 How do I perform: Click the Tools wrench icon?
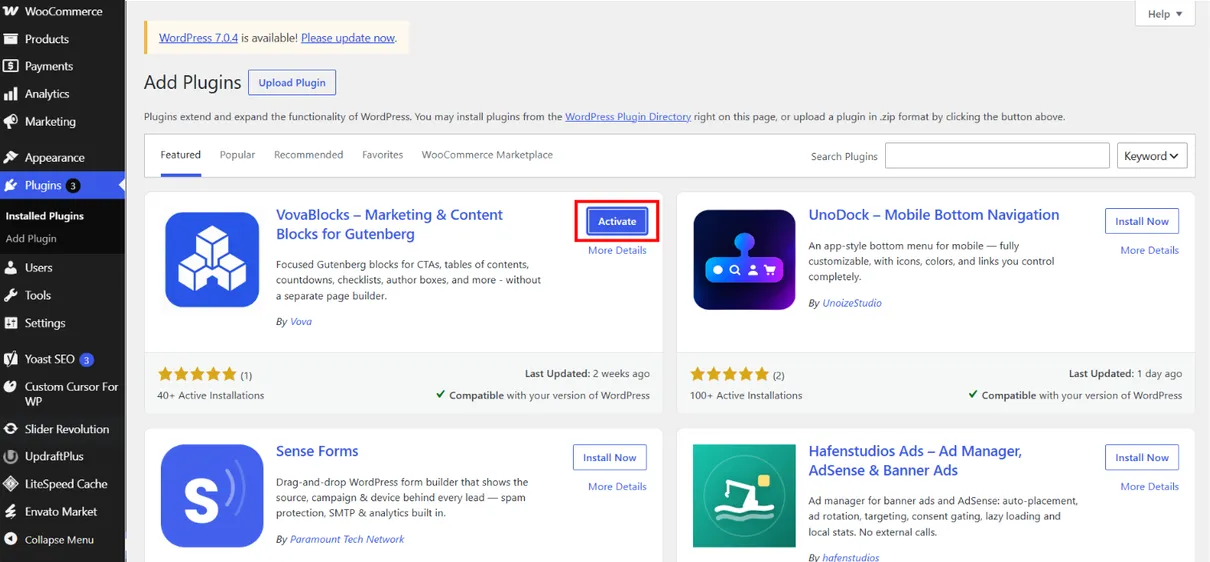tap(10, 296)
